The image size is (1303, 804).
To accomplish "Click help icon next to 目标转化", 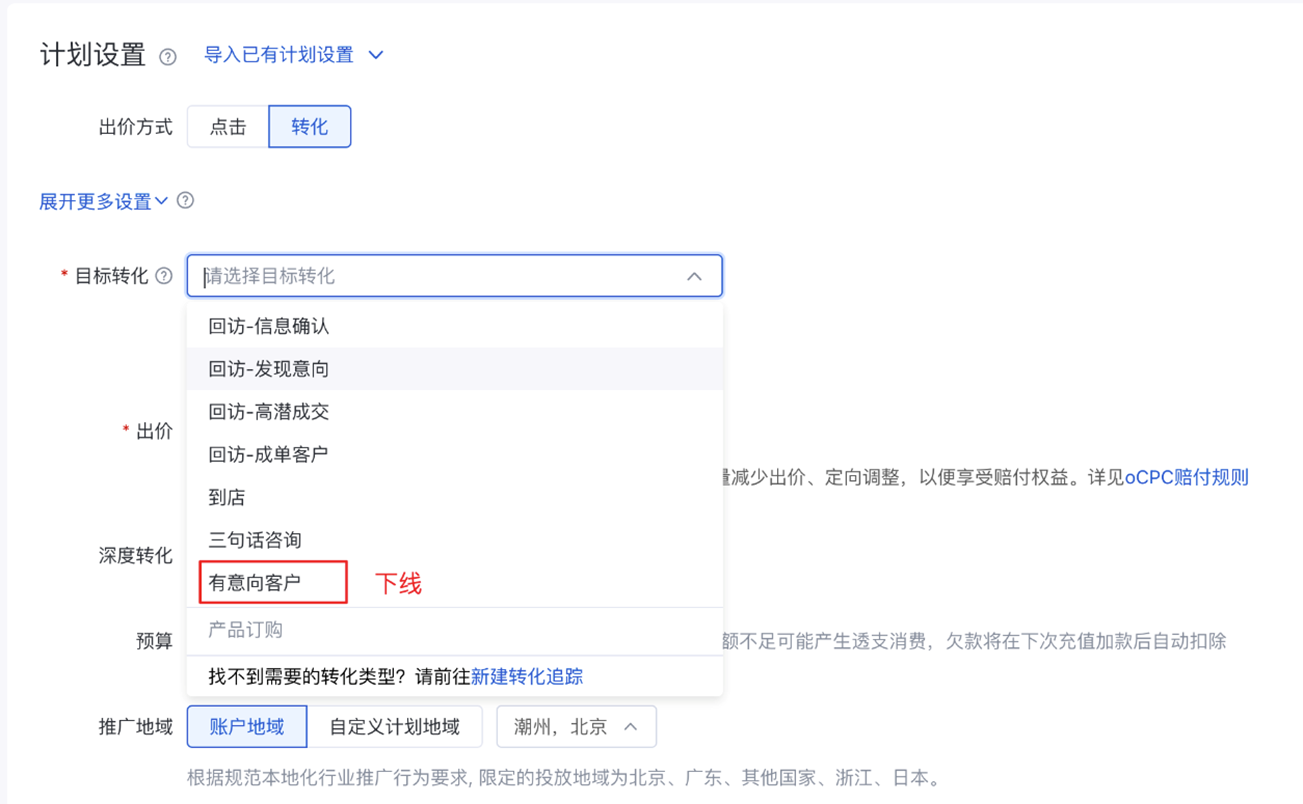I will (x=164, y=276).
